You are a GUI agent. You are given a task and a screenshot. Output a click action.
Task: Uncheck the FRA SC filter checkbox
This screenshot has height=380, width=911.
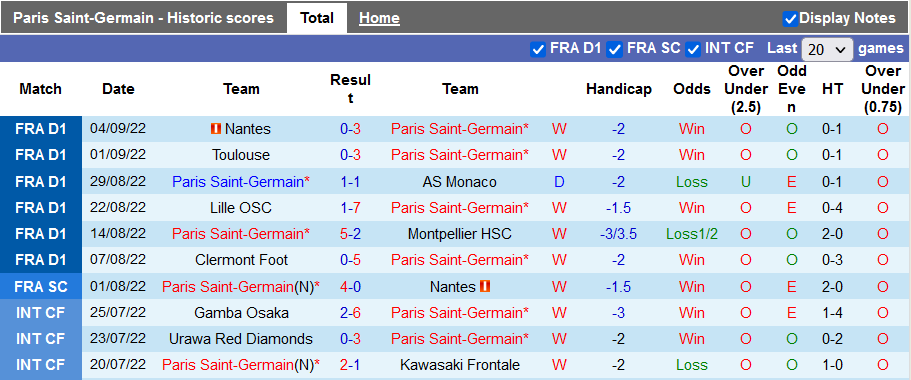coord(615,49)
